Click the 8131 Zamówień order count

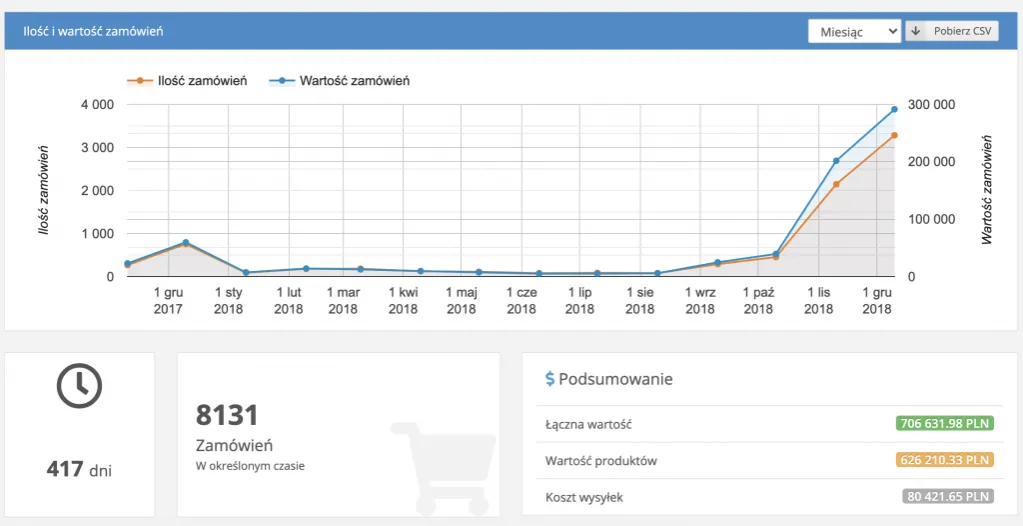(227, 415)
